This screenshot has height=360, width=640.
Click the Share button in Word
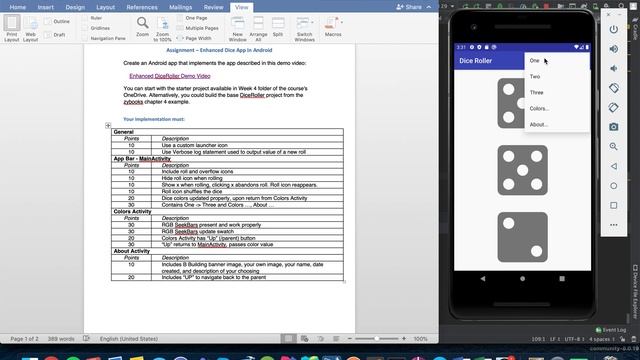(409, 7)
